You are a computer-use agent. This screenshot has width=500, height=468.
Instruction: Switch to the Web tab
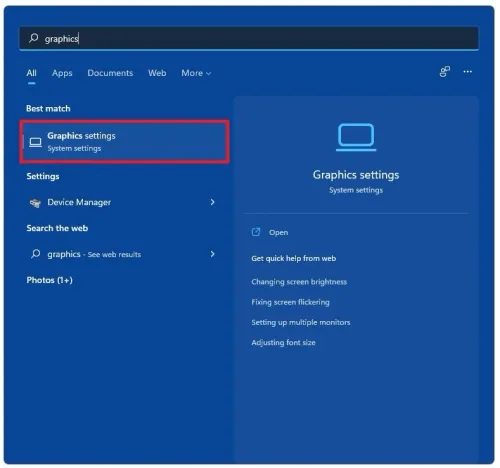(x=157, y=73)
